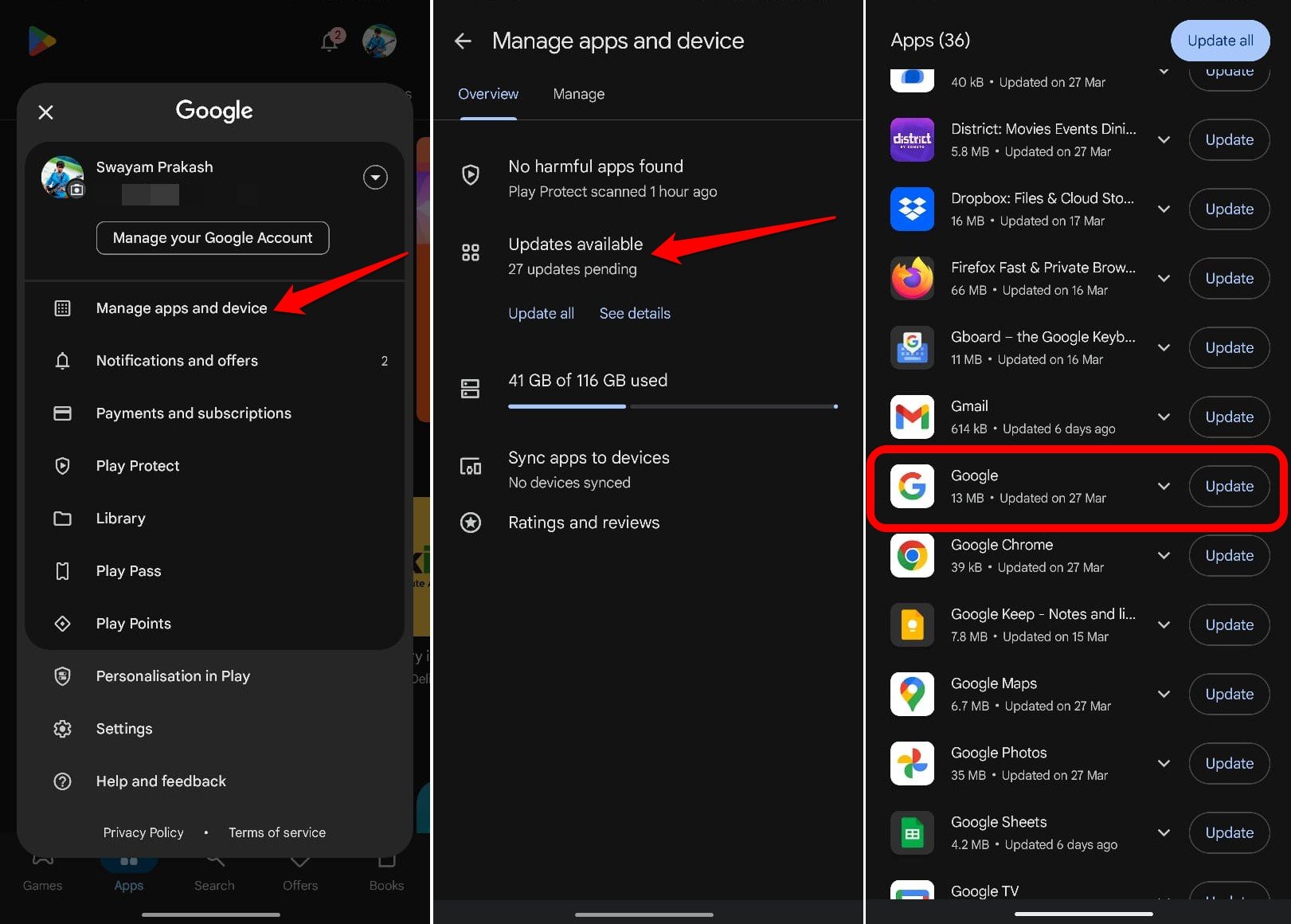The height and width of the screenshot is (924, 1291).
Task: Switch to the Manage tab
Action: click(x=578, y=93)
